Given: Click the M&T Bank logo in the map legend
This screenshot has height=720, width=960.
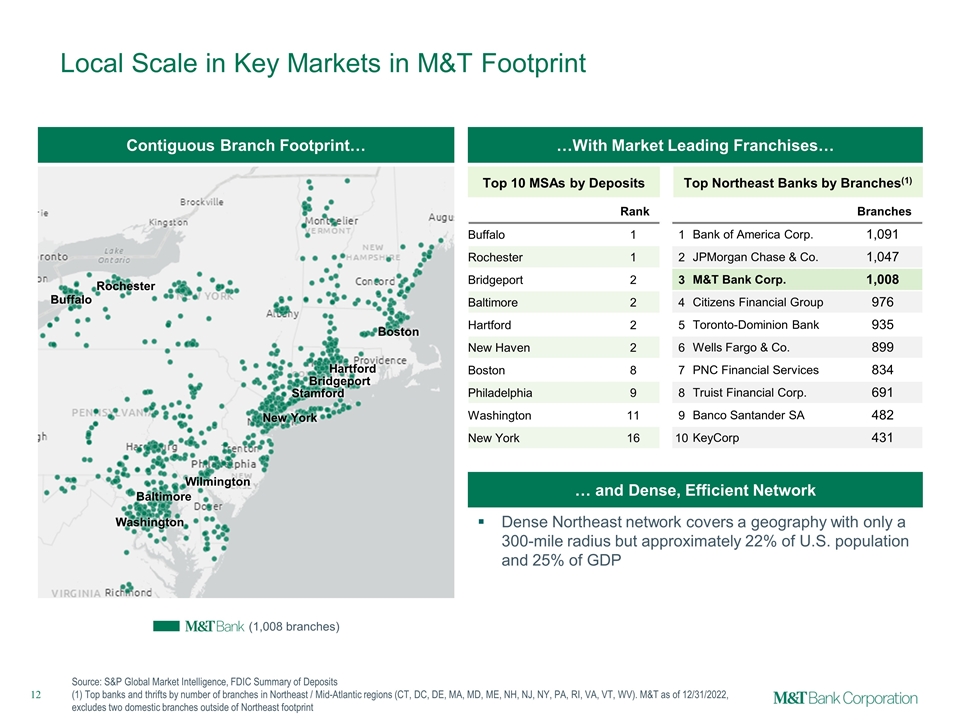Looking at the screenshot, I should 214,627.
